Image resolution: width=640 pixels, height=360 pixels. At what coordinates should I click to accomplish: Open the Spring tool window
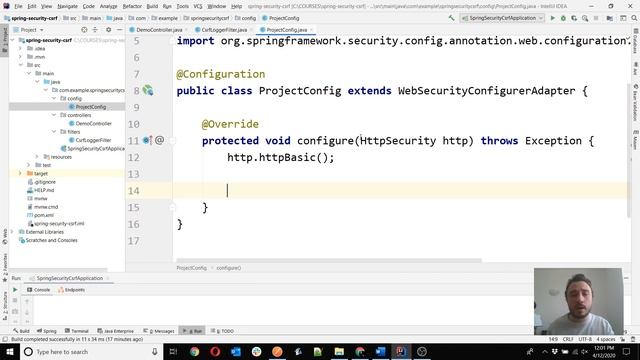pos(47,331)
